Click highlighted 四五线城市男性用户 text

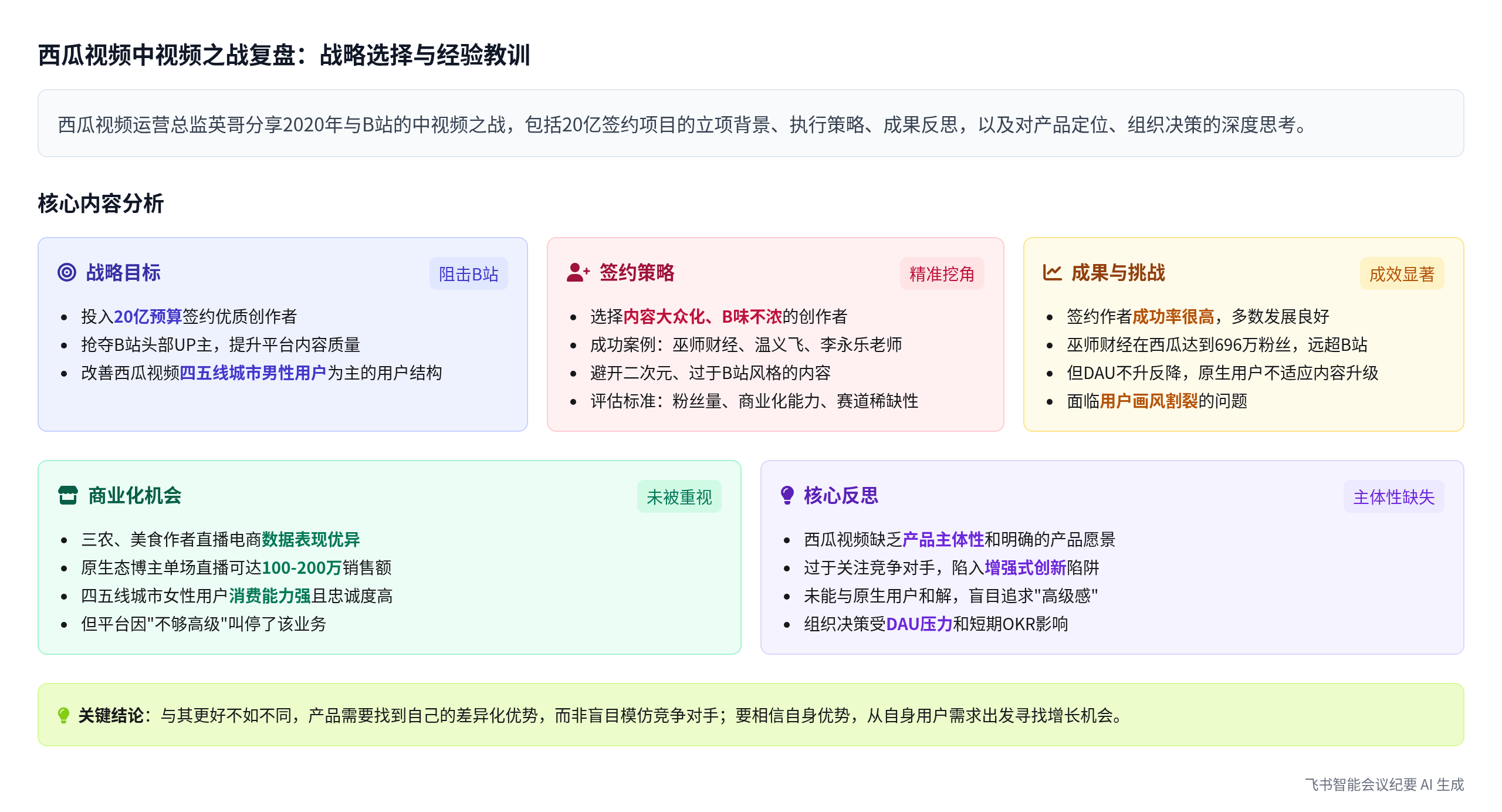[252, 373]
